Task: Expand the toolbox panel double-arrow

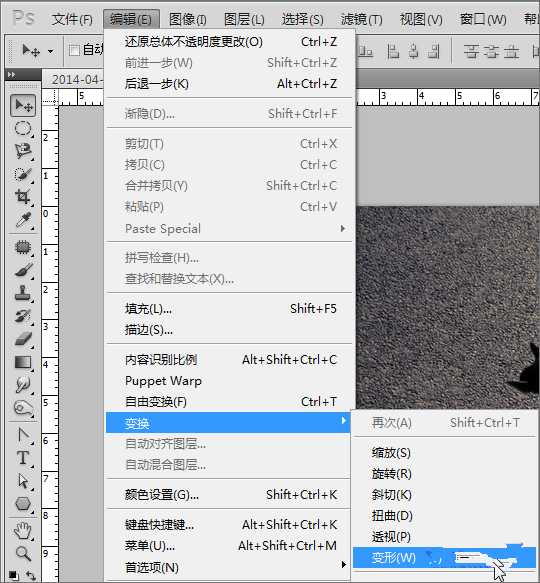Action: click(x=12, y=75)
